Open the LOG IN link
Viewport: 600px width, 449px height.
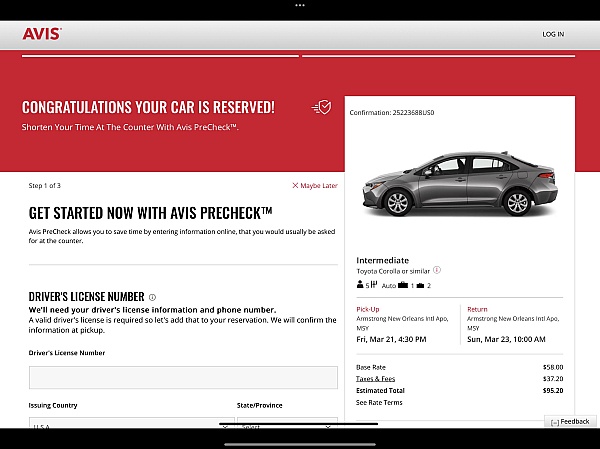point(553,34)
